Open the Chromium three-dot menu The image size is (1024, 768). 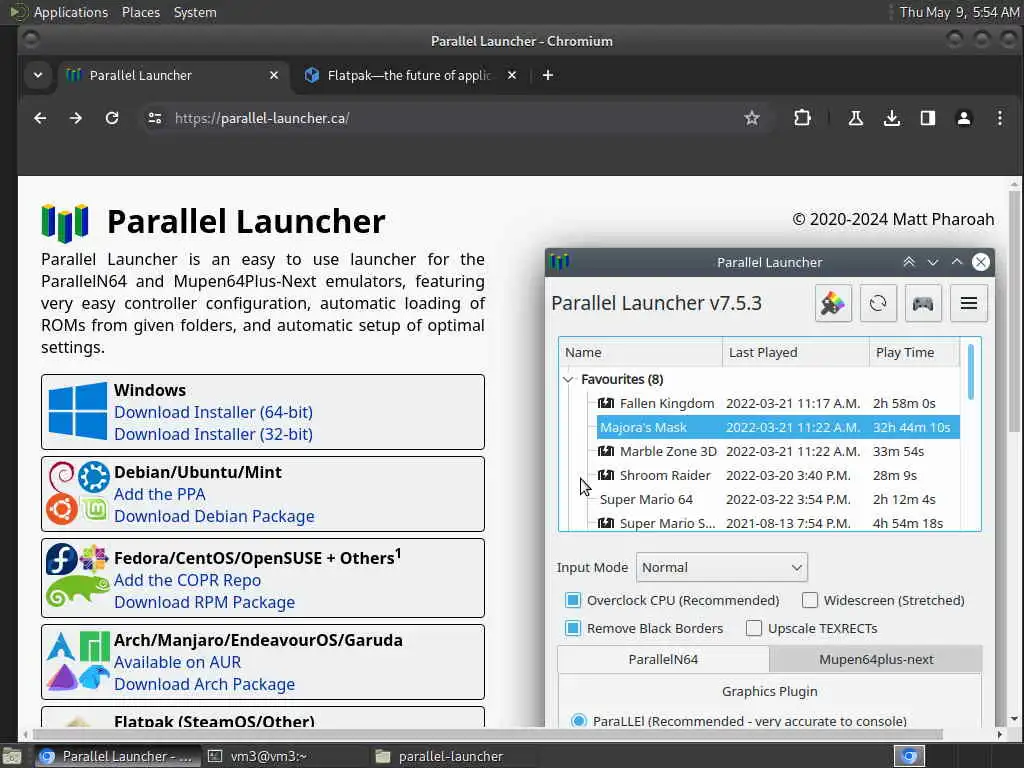pyautogui.click(x=999, y=118)
